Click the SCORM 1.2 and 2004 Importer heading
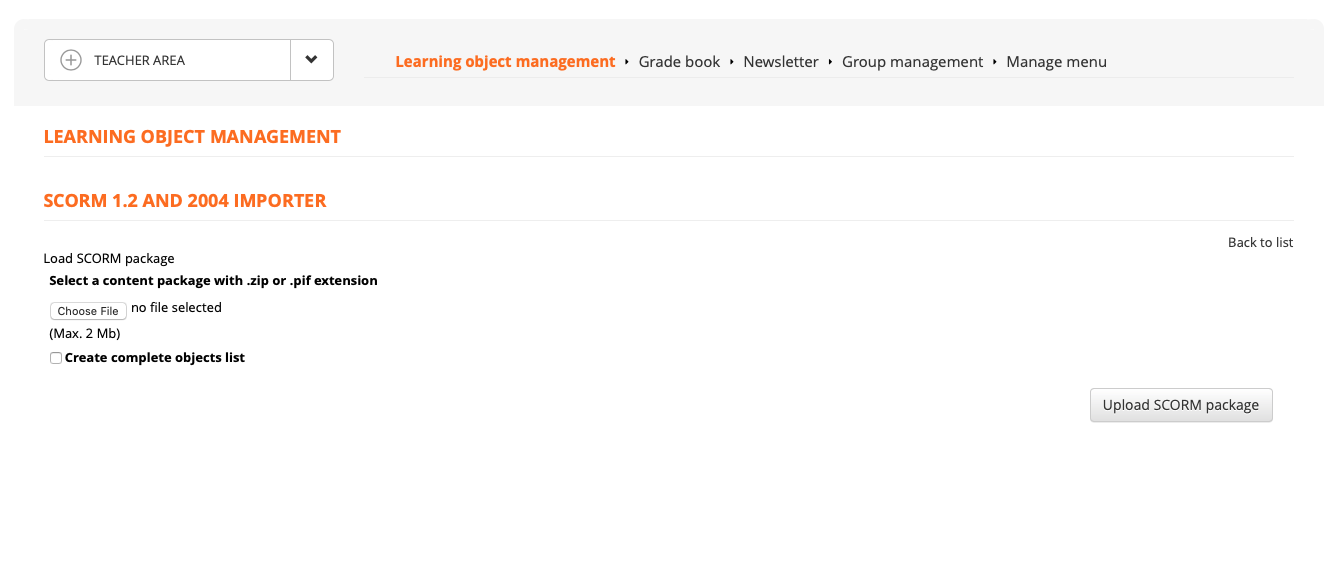Viewport: 1332px width, 580px height. pos(185,201)
